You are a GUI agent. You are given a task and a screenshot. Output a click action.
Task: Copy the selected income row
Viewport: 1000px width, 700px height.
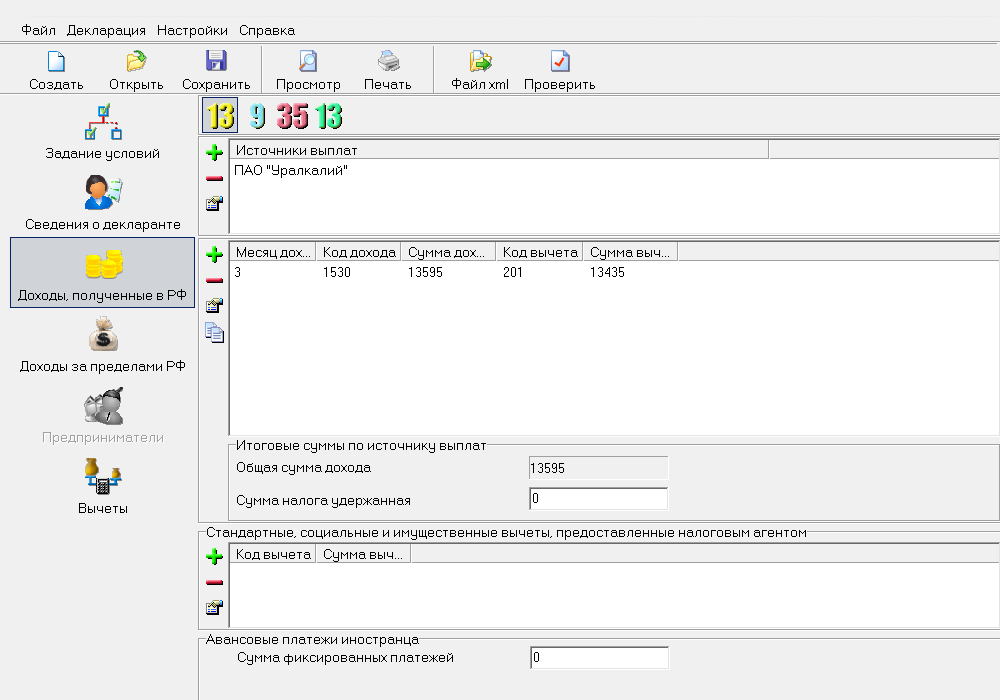pyautogui.click(x=214, y=332)
